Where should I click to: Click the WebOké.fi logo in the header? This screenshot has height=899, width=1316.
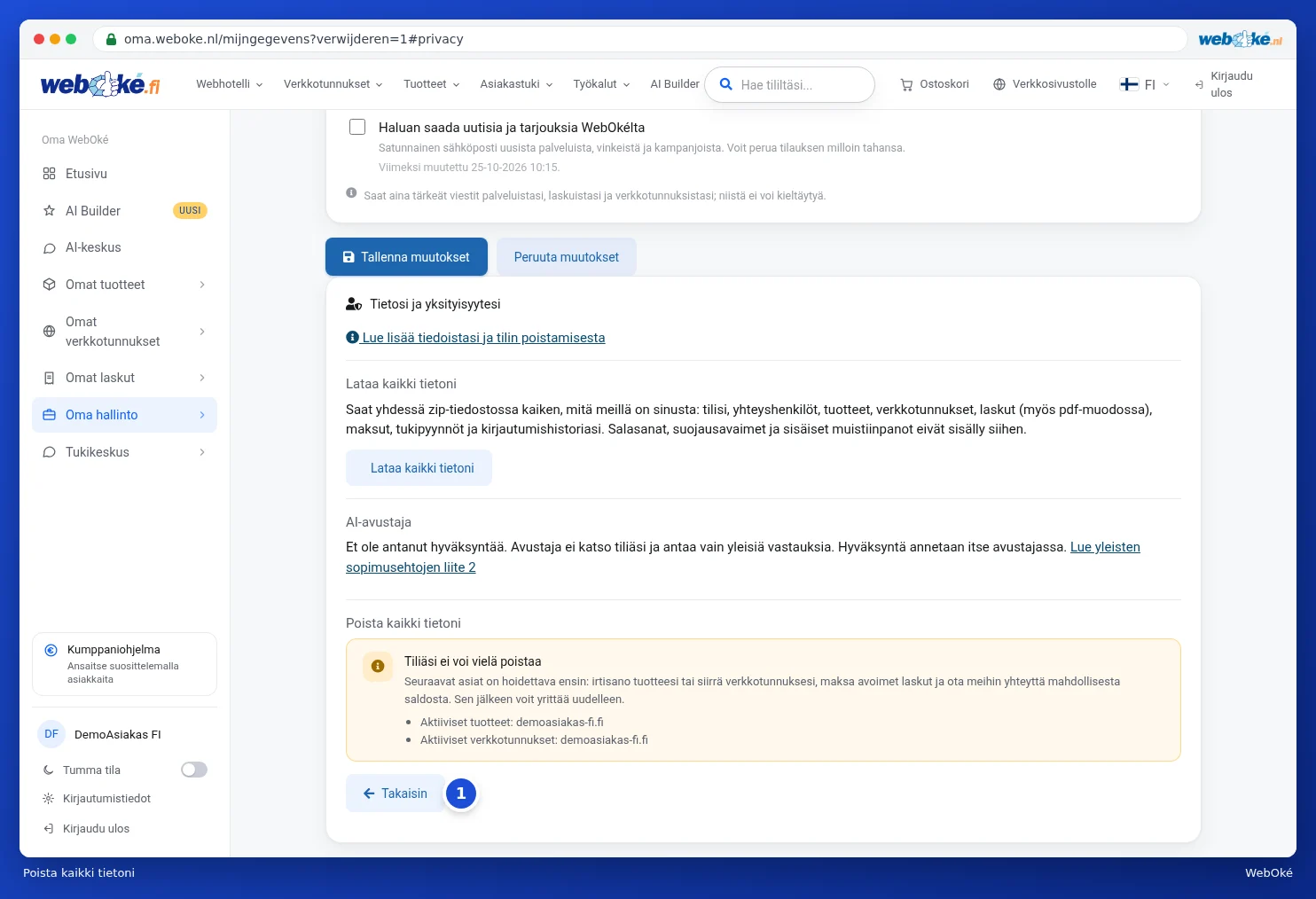[100, 84]
